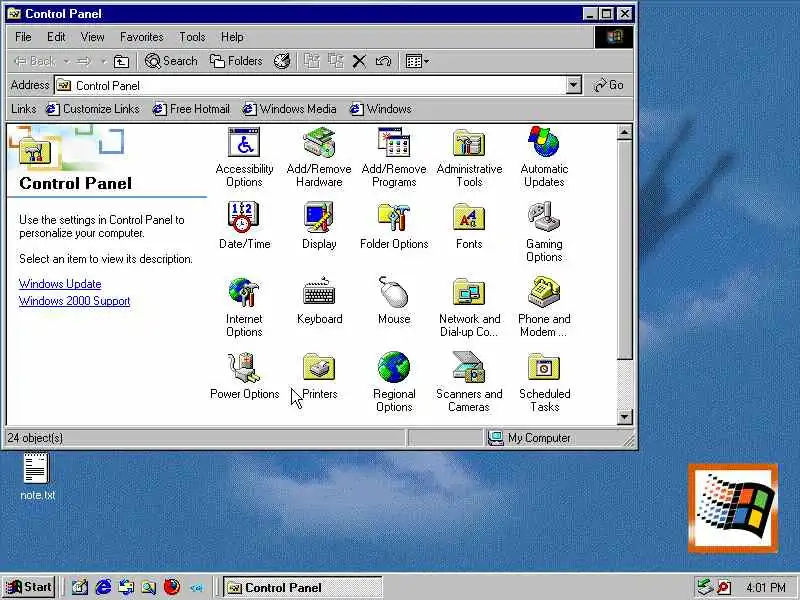Launch Internet Explorer from Quick Launch
The width and height of the screenshot is (800, 600).
coord(103,587)
